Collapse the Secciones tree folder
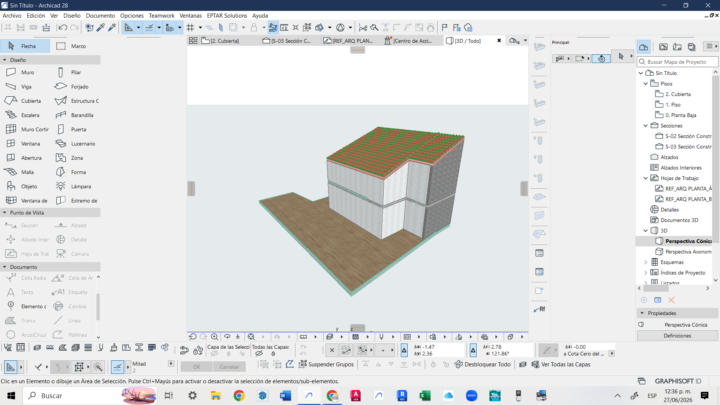The width and height of the screenshot is (720, 405). tap(646, 125)
